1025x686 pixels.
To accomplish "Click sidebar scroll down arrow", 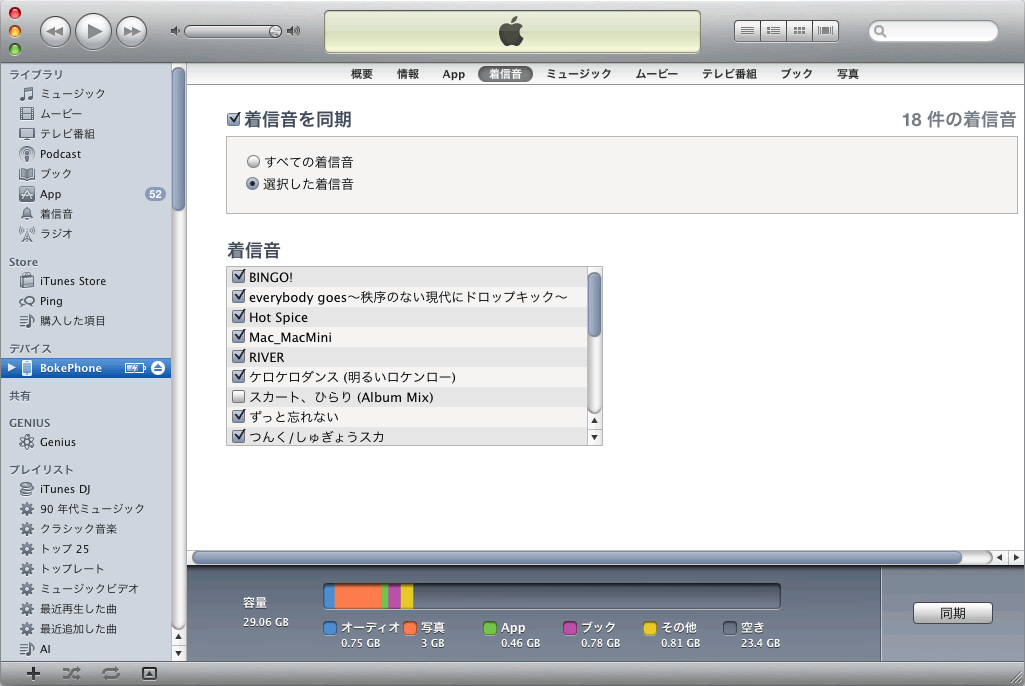I will pos(178,653).
